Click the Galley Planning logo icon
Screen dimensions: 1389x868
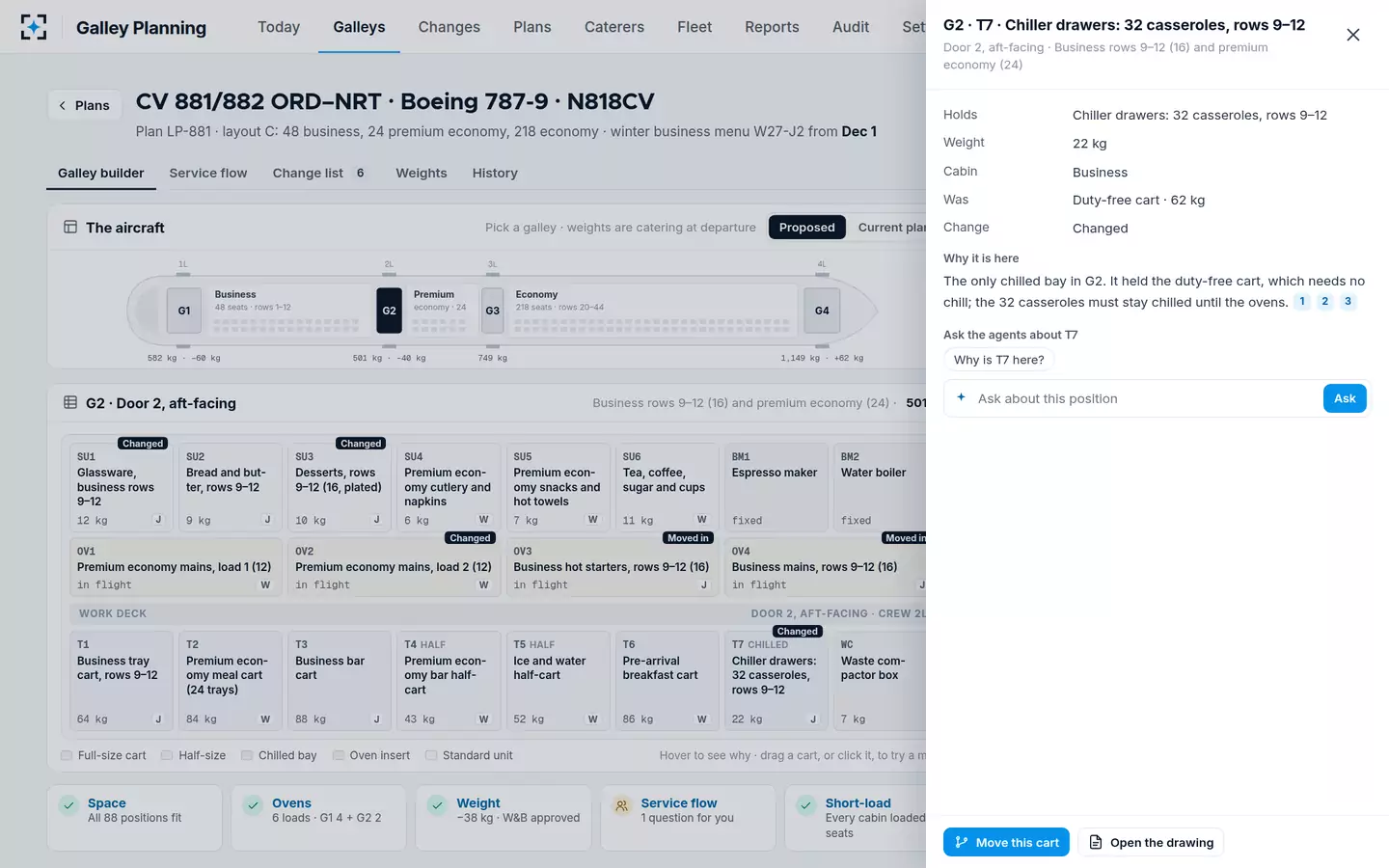[34, 27]
